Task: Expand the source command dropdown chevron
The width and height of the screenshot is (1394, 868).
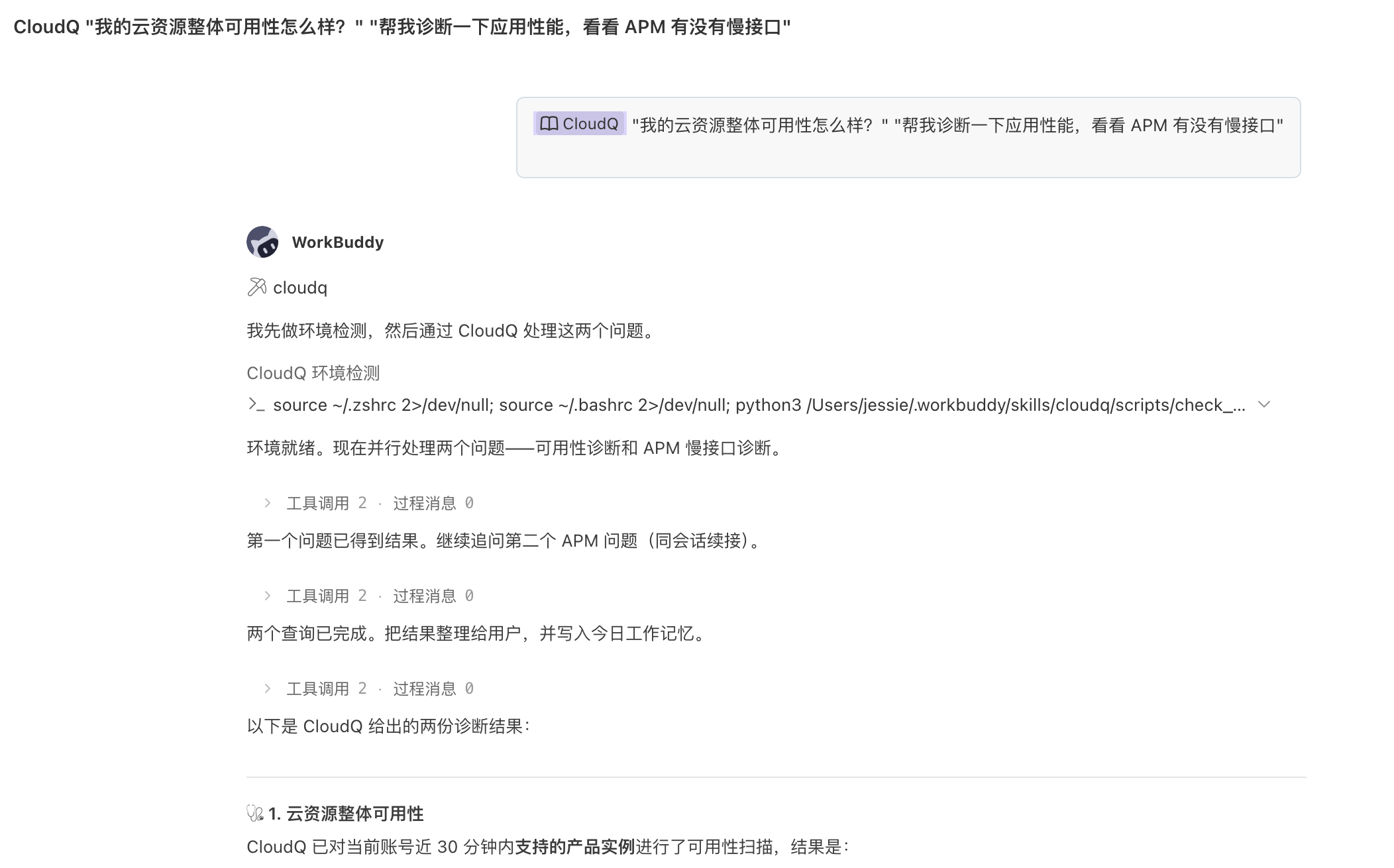Action: click(1264, 404)
